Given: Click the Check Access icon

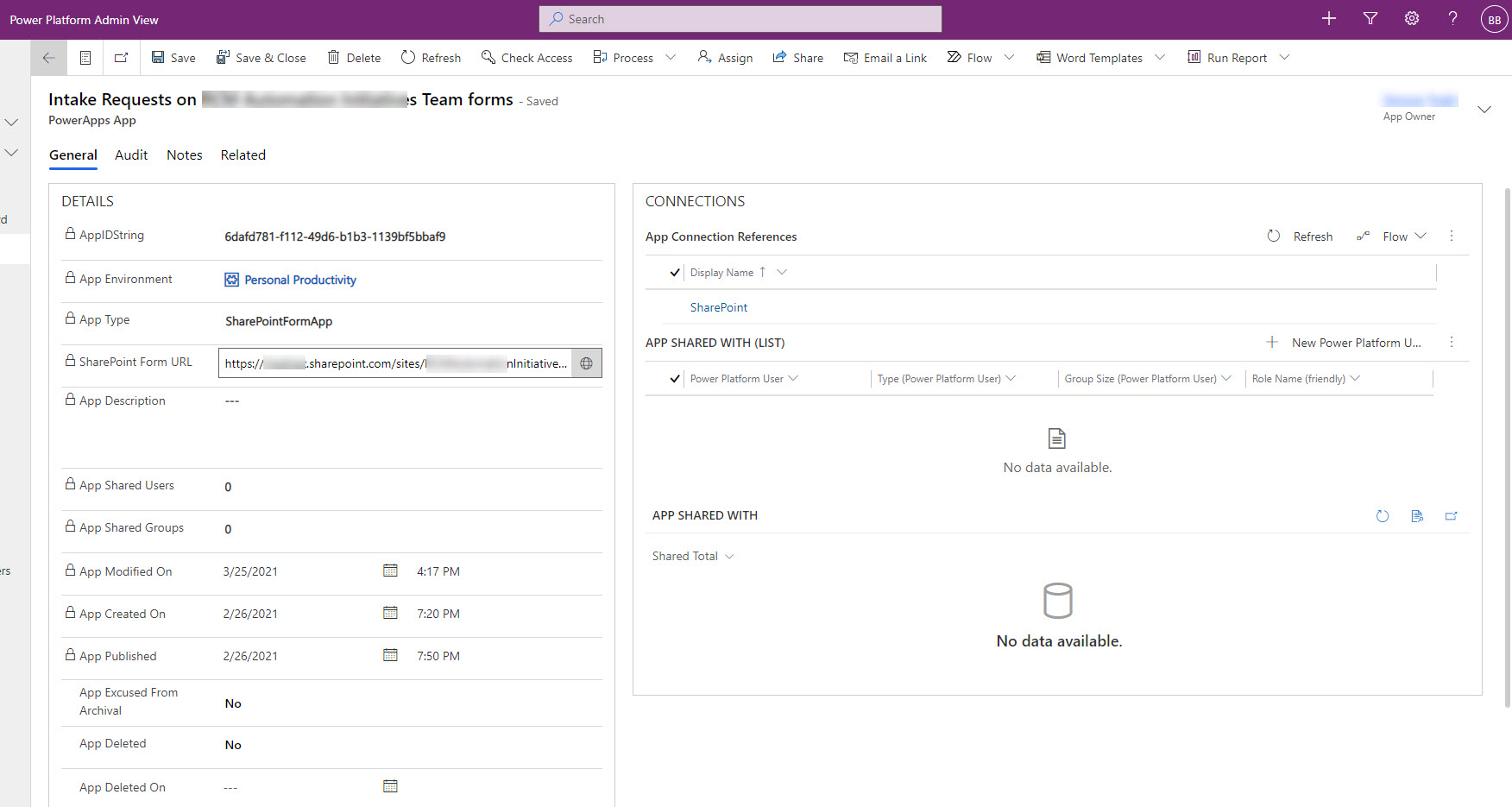Looking at the screenshot, I should click(x=488, y=57).
